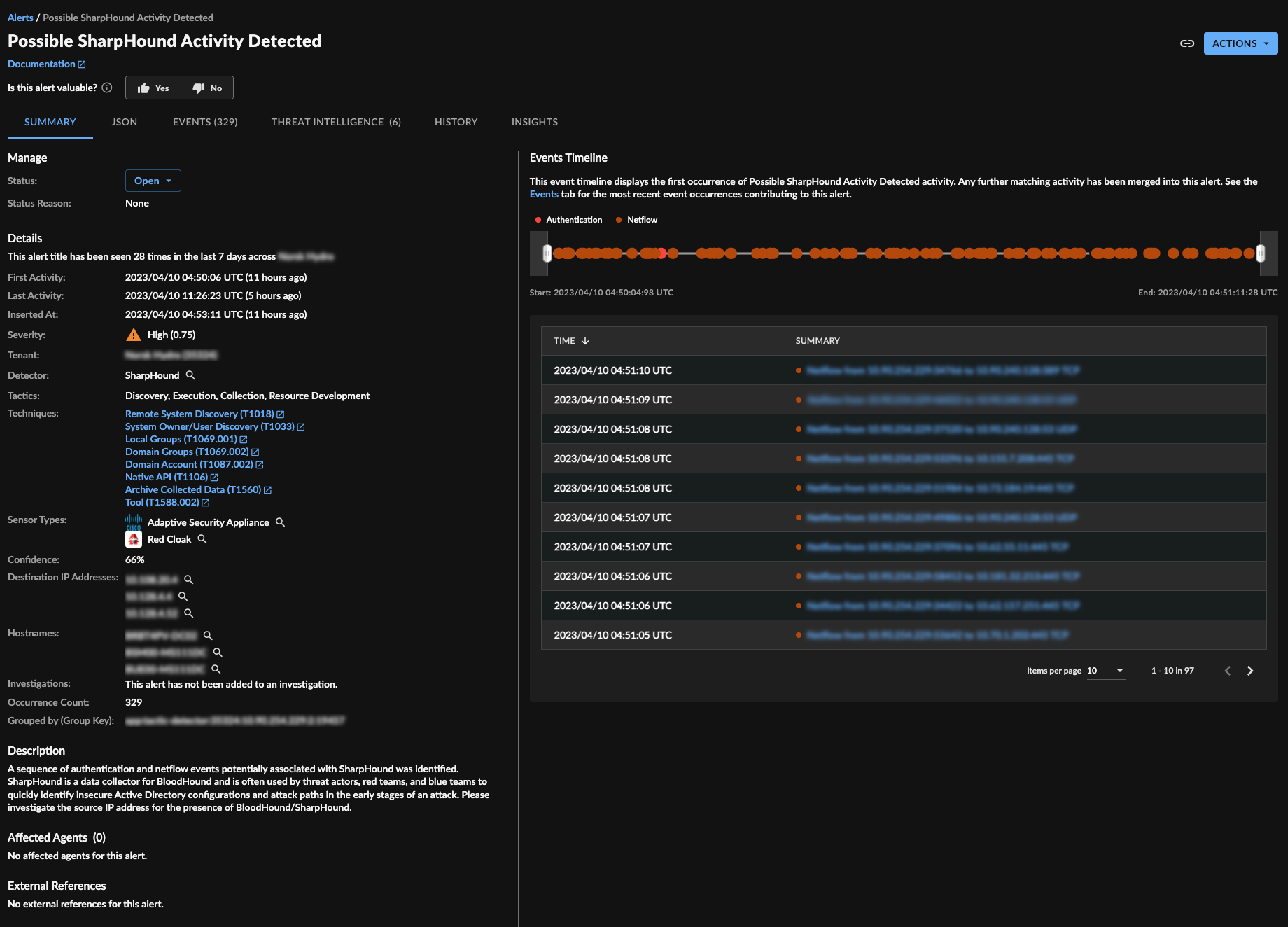This screenshot has width=1288, height=927.
Task: Click the Red Cloak sensor icon
Action: tap(134, 539)
